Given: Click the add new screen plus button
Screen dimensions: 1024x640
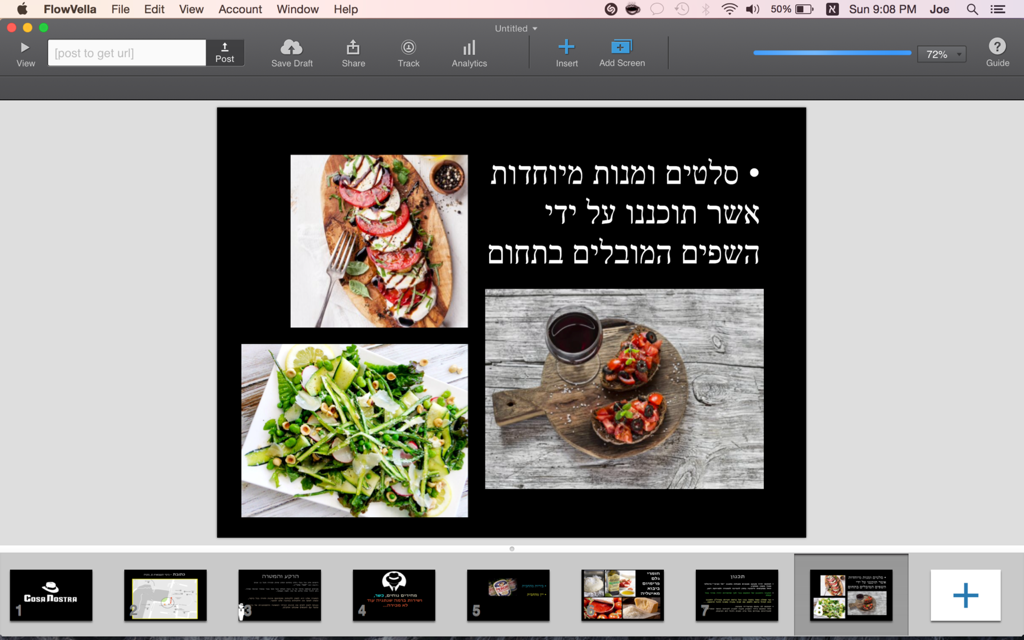Looking at the screenshot, I should click(x=965, y=596).
